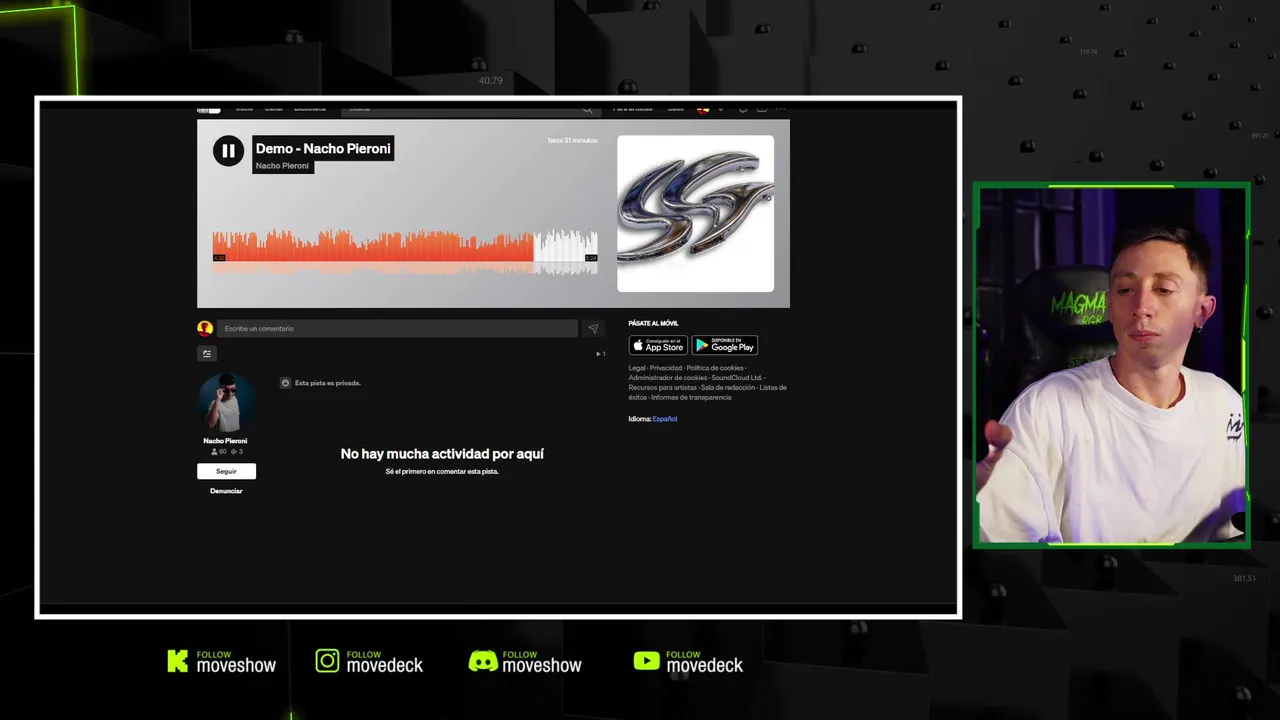Open the Sala de redacción link

(728, 388)
